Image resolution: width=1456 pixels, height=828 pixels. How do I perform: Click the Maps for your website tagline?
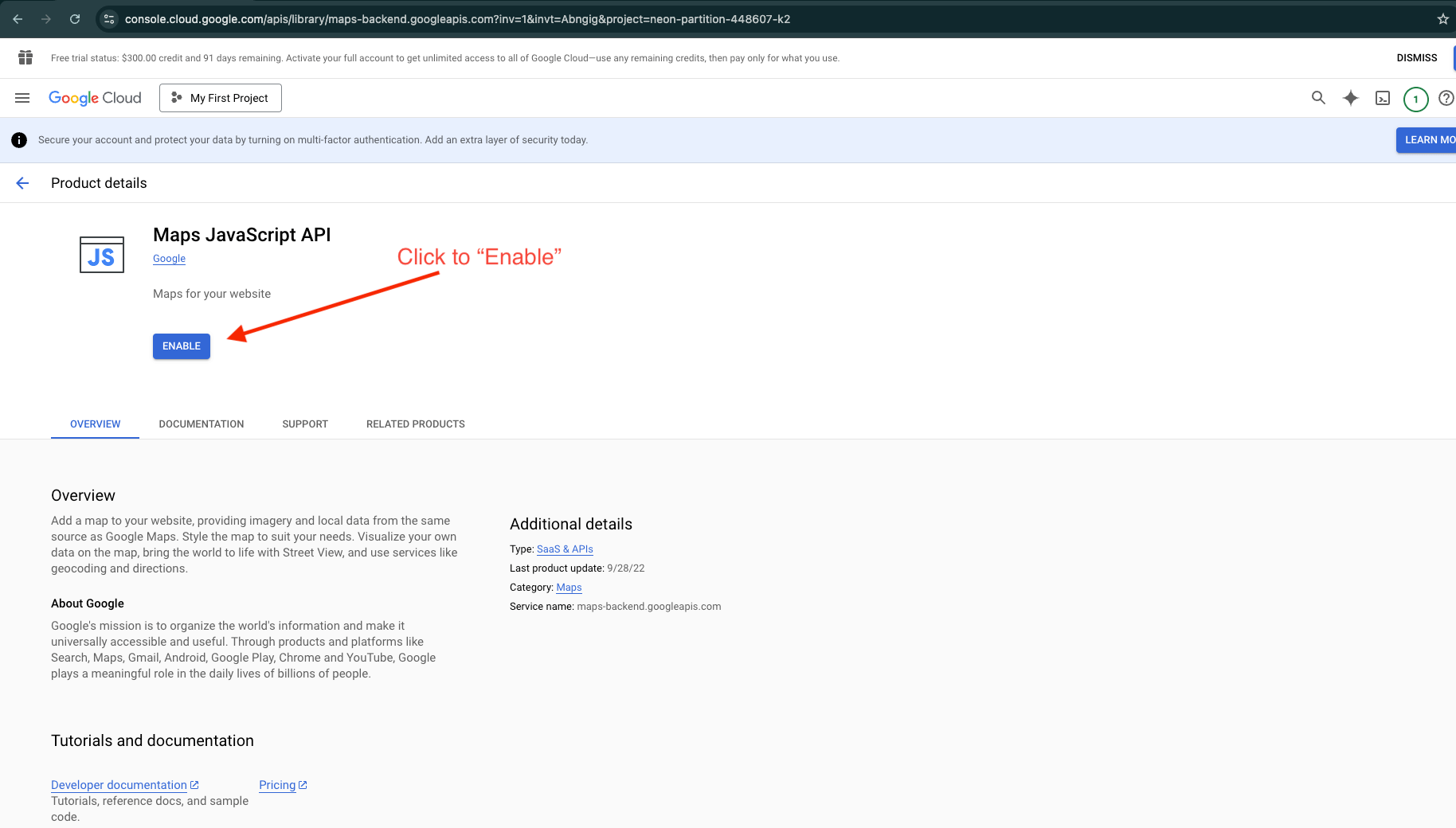pos(212,294)
